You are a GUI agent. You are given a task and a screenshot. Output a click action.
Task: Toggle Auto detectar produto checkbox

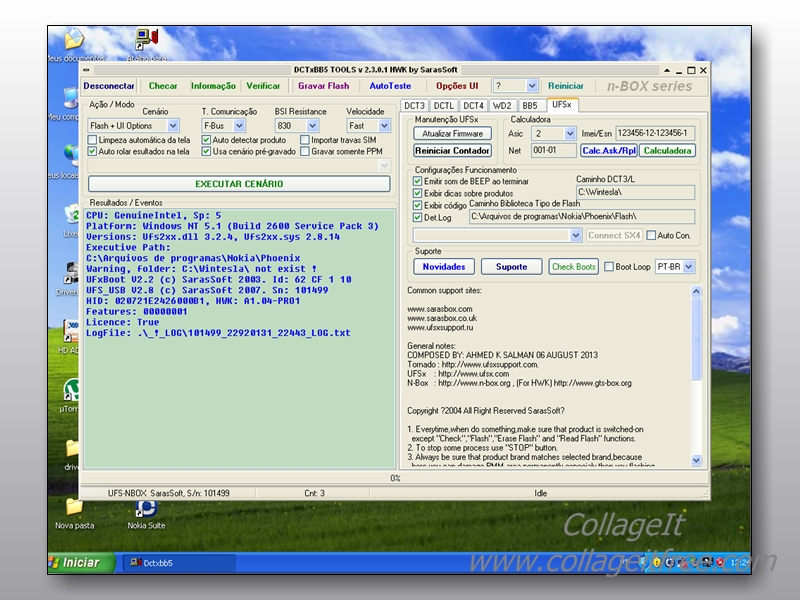[206, 140]
